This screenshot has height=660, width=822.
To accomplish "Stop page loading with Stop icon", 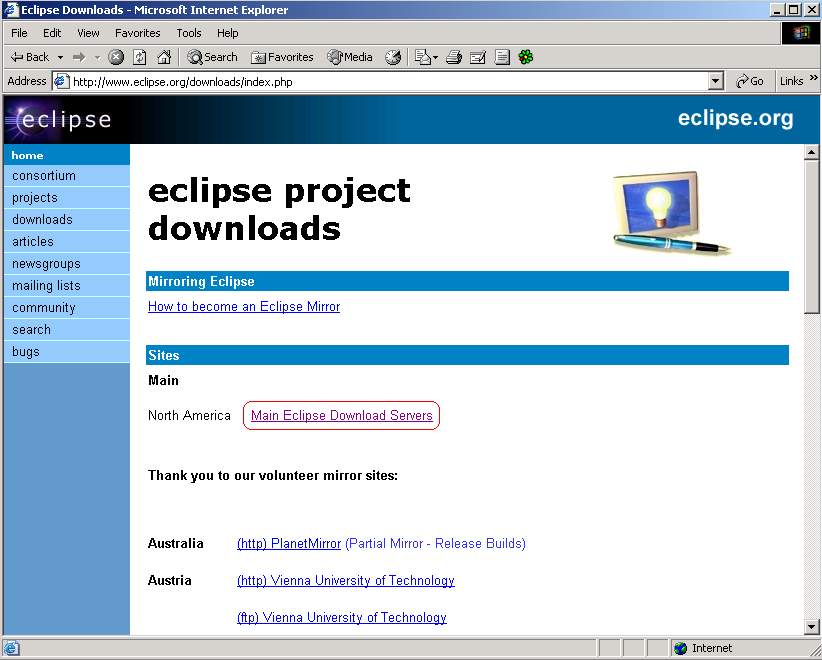I will pos(116,57).
